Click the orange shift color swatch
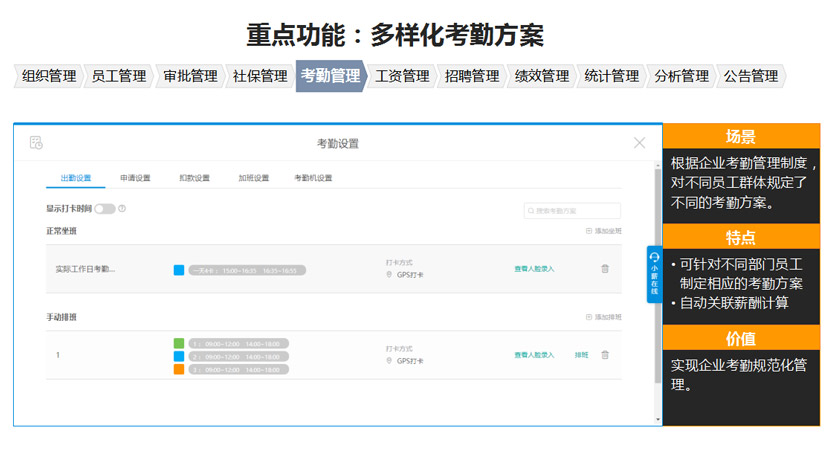Image resolution: width=838 pixels, height=450 pixels. 179,369
